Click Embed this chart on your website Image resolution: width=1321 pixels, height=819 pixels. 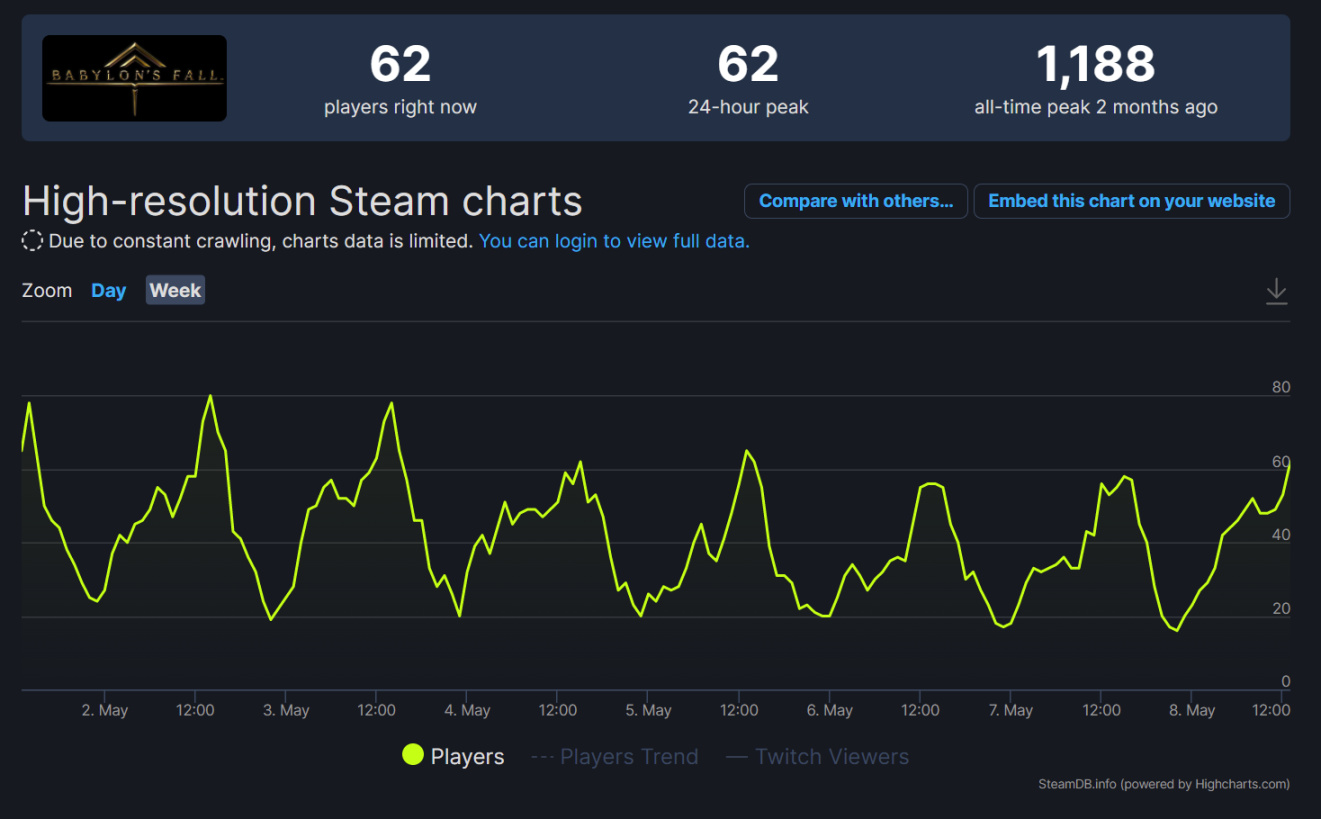(1132, 201)
